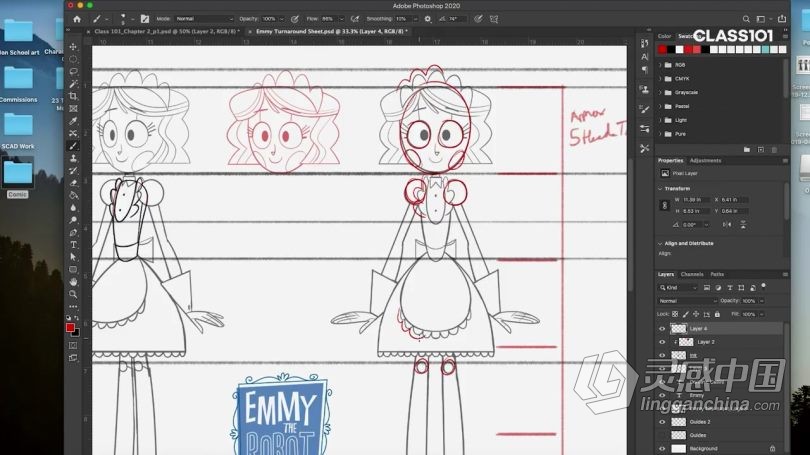Switch to the Channels tab
Viewport: 810px width, 455px height.
(x=692, y=274)
